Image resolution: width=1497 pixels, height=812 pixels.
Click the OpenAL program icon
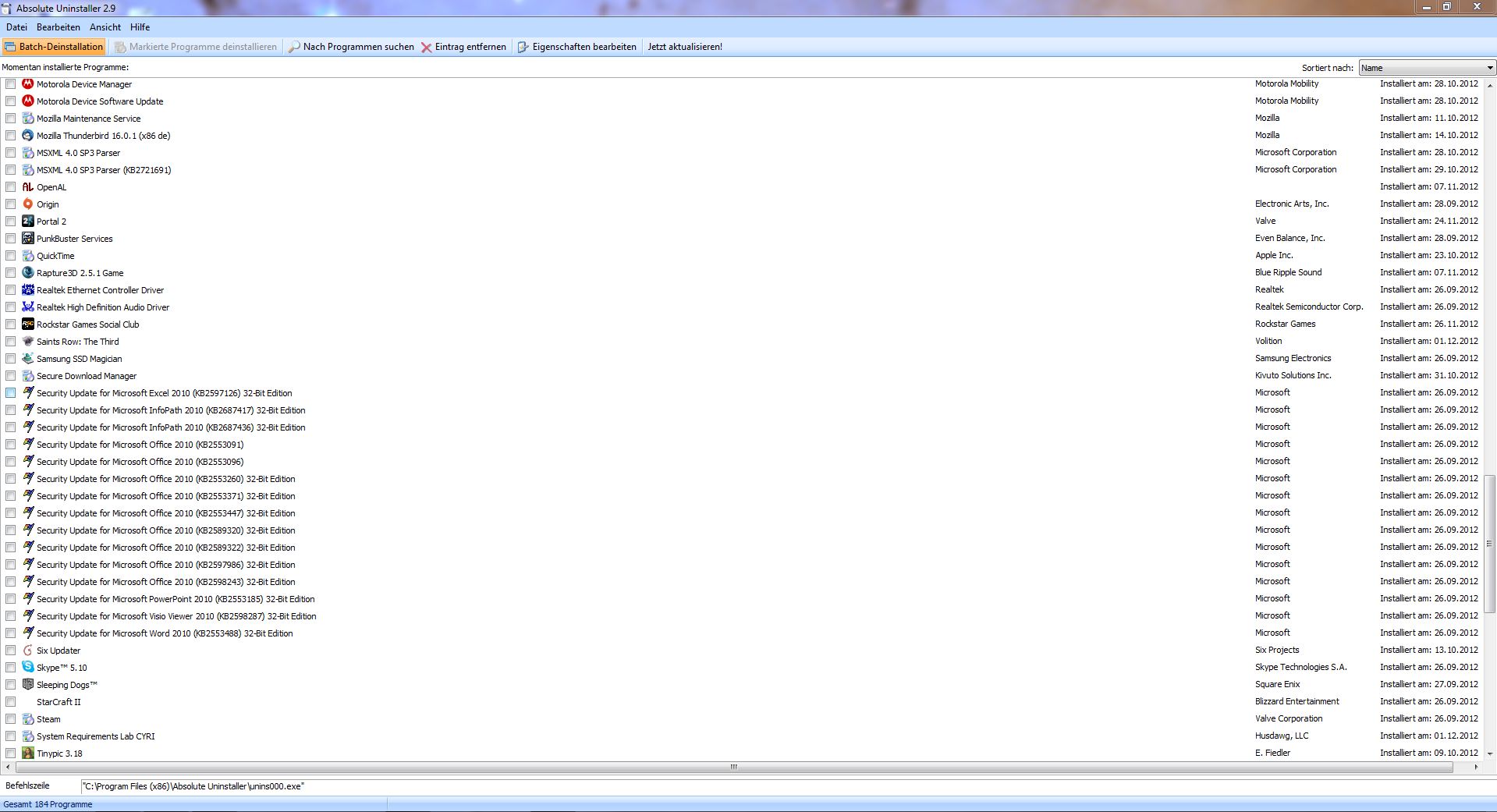(x=28, y=186)
